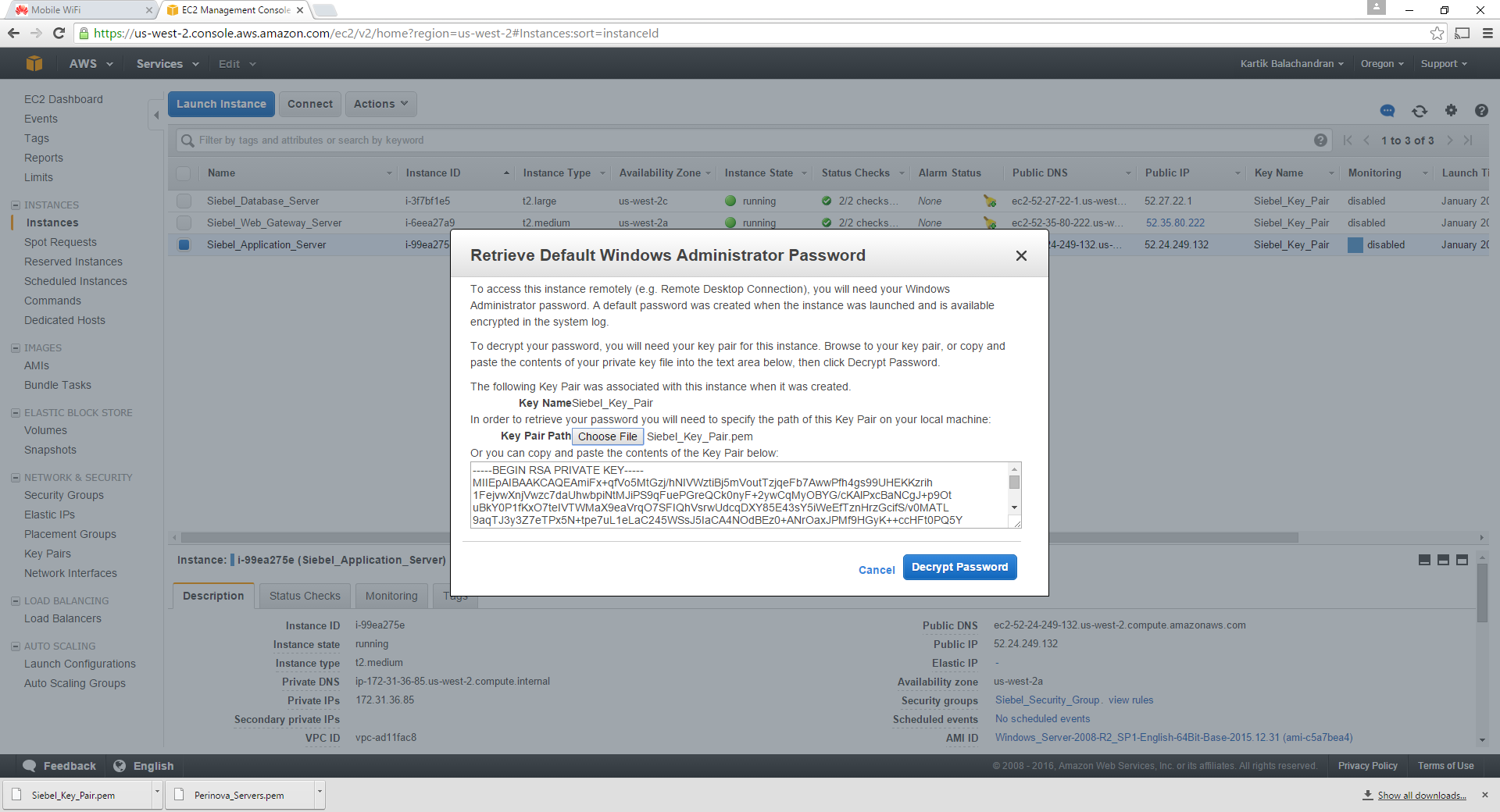1500x812 pixels.
Task: Switch to the Status Checks tab
Action: (x=305, y=596)
